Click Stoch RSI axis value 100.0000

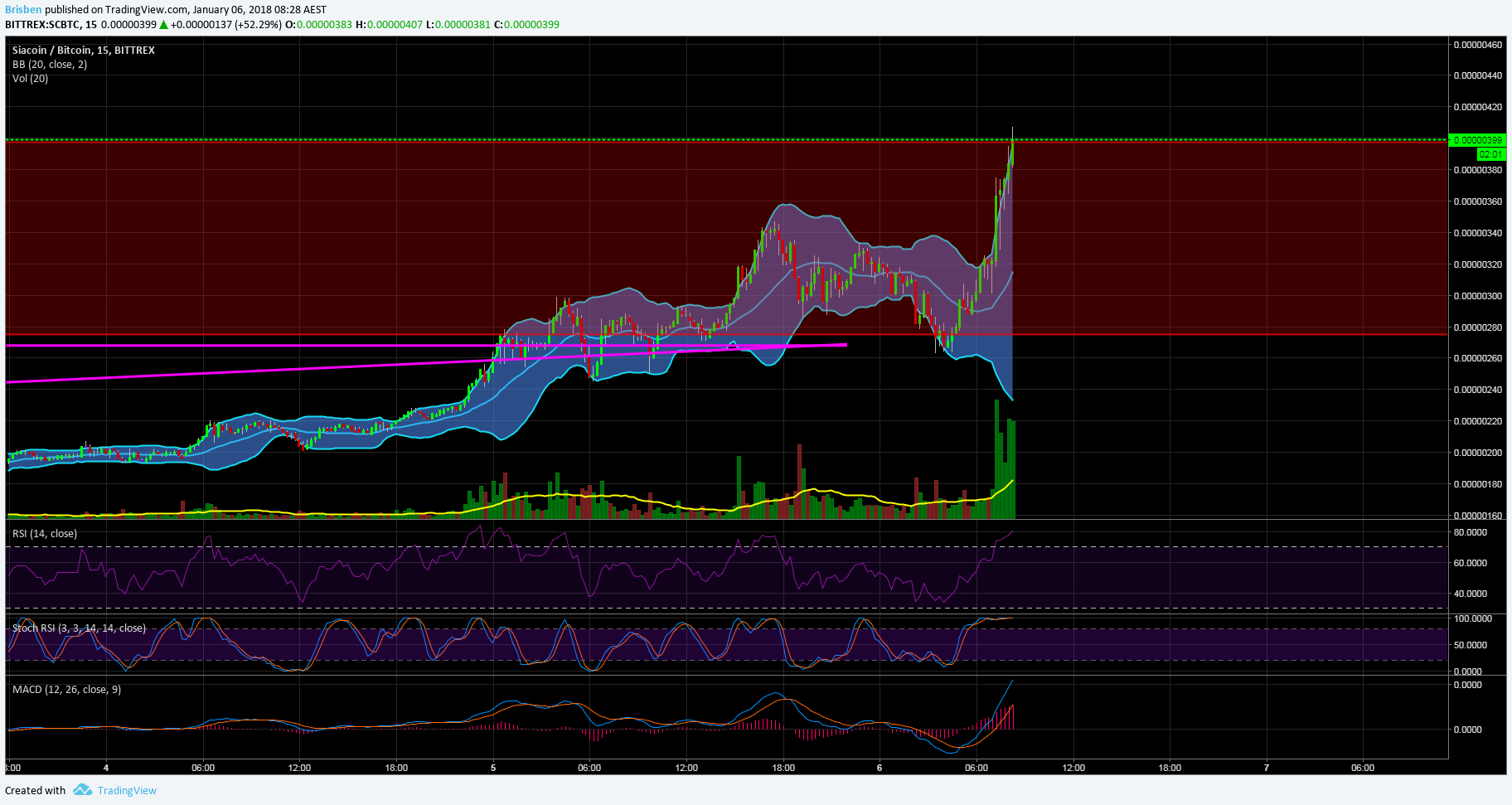(x=1472, y=618)
